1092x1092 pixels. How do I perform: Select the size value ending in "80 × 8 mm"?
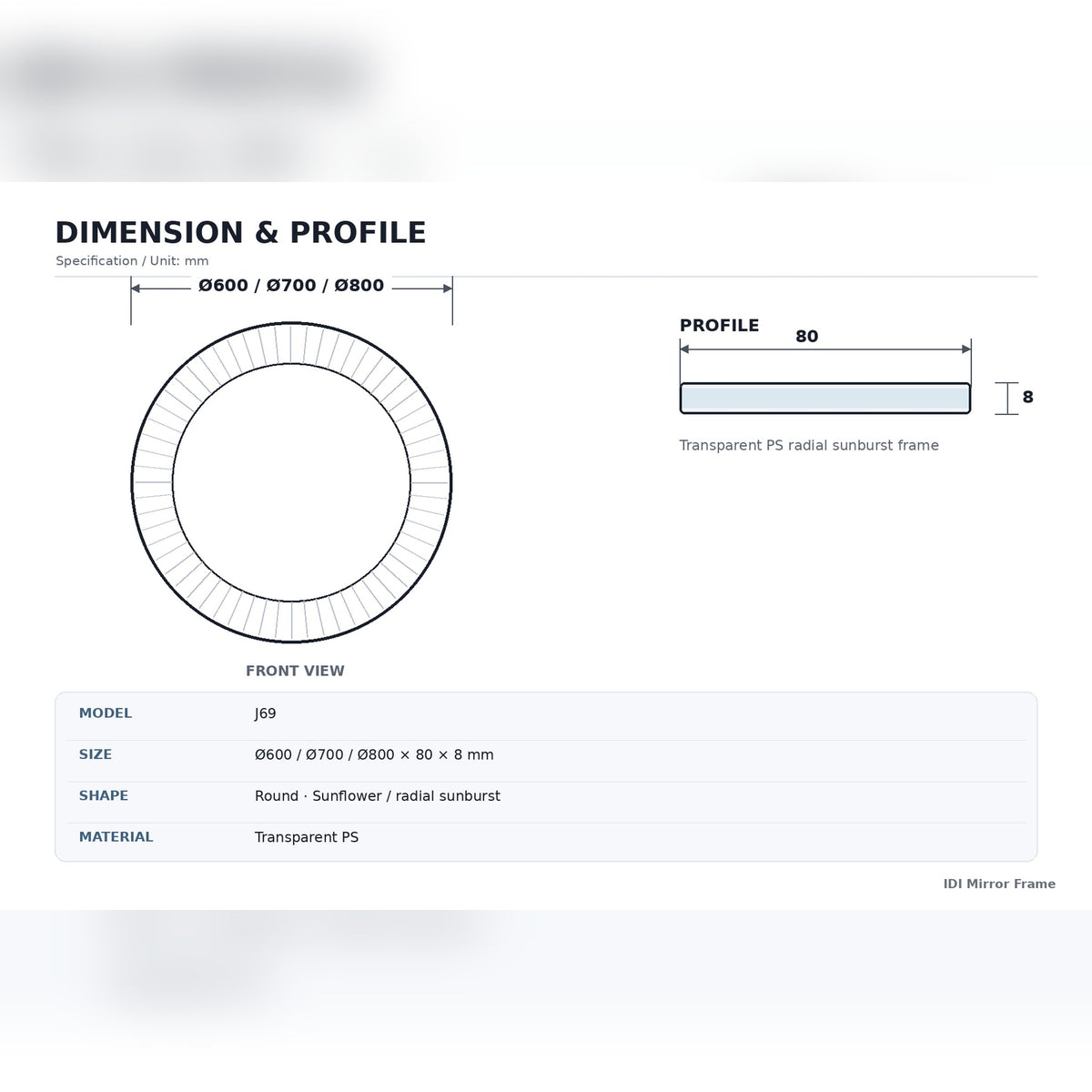click(x=374, y=754)
